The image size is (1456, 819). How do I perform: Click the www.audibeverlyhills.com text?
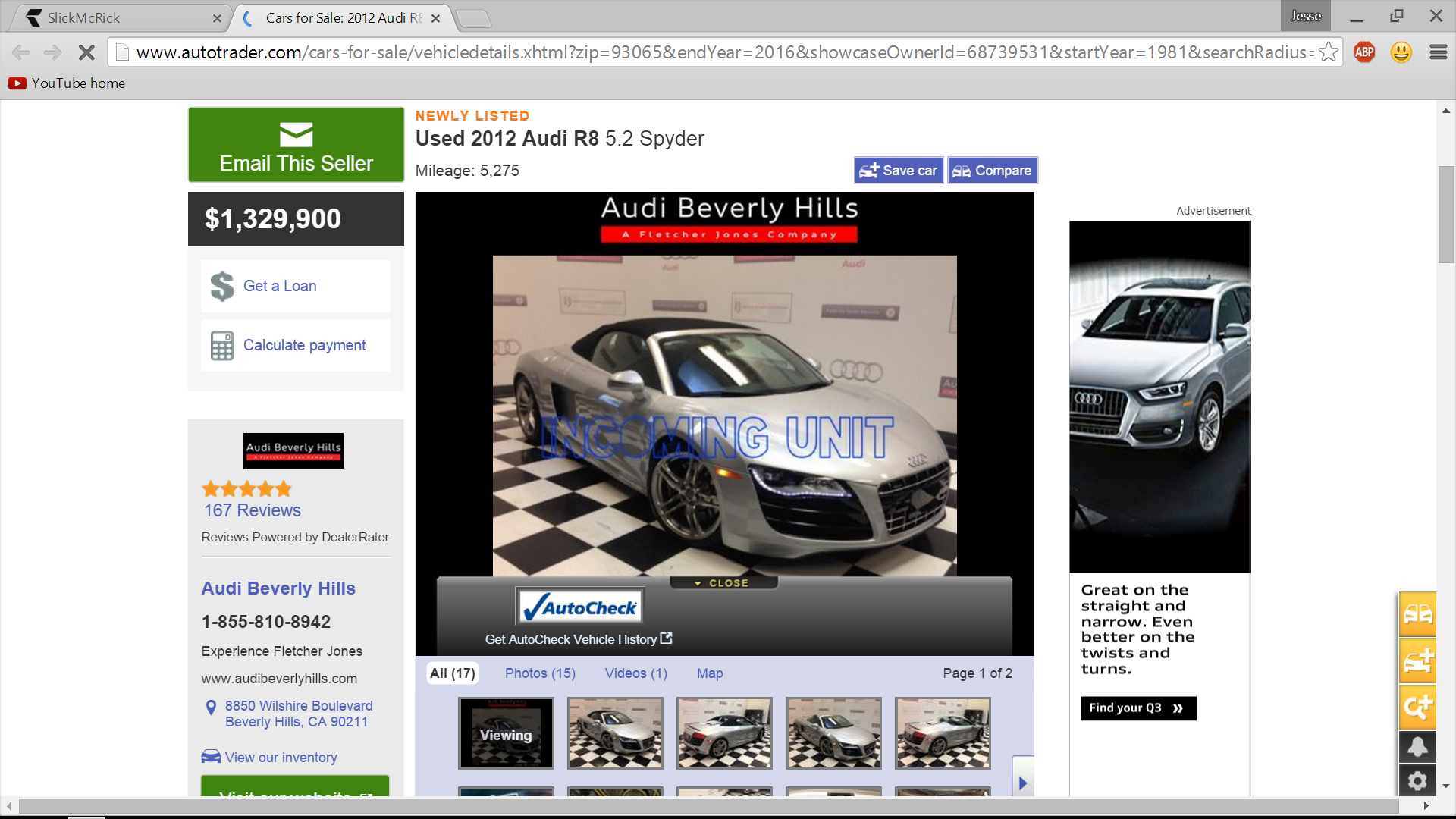(279, 679)
